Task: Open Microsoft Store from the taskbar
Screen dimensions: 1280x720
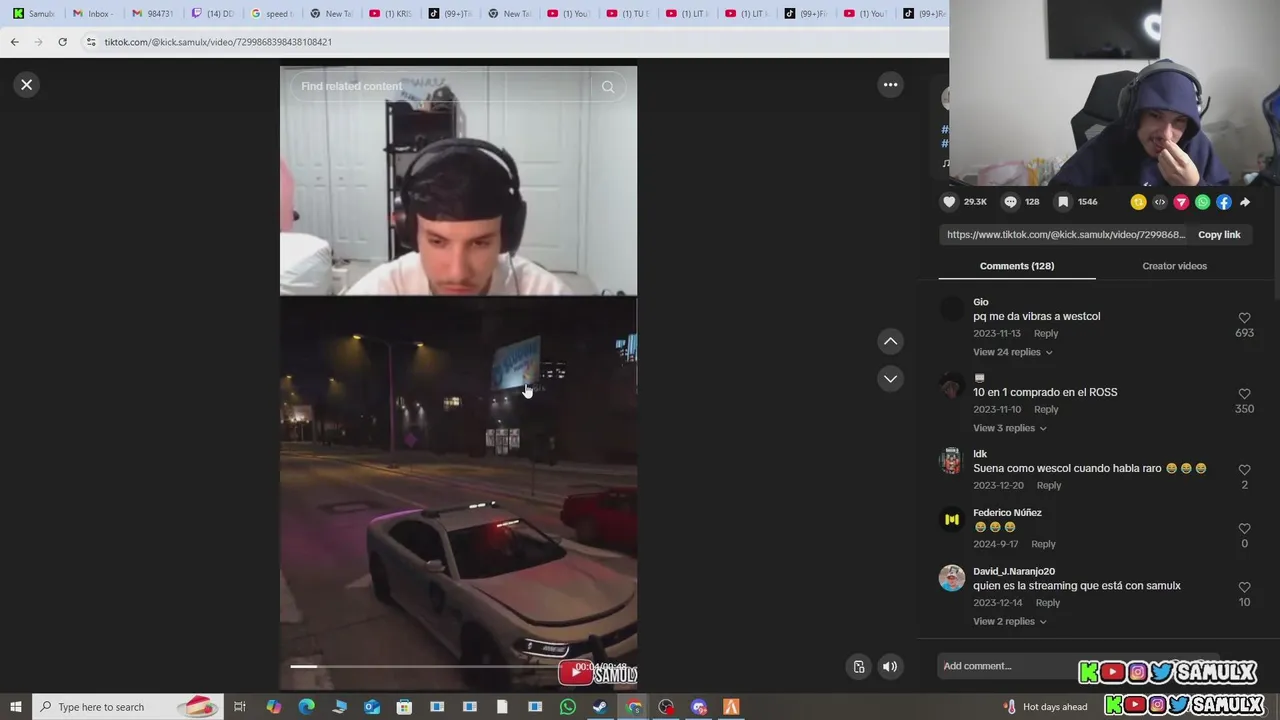Action: click(x=404, y=707)
